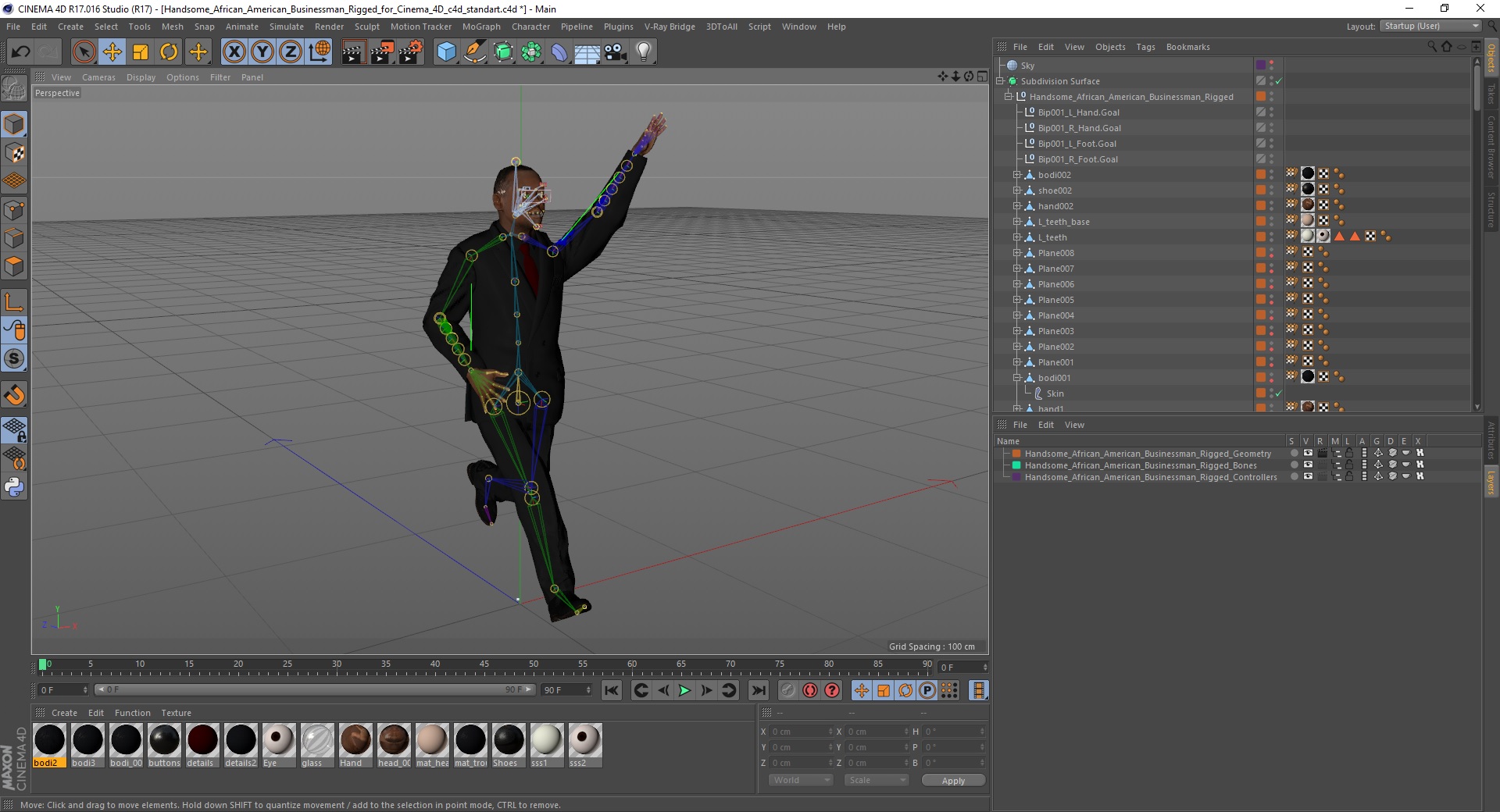1500x812 pixels.
Task: Enable Snap magnet icon in sidebar
Action: [14, 395]
